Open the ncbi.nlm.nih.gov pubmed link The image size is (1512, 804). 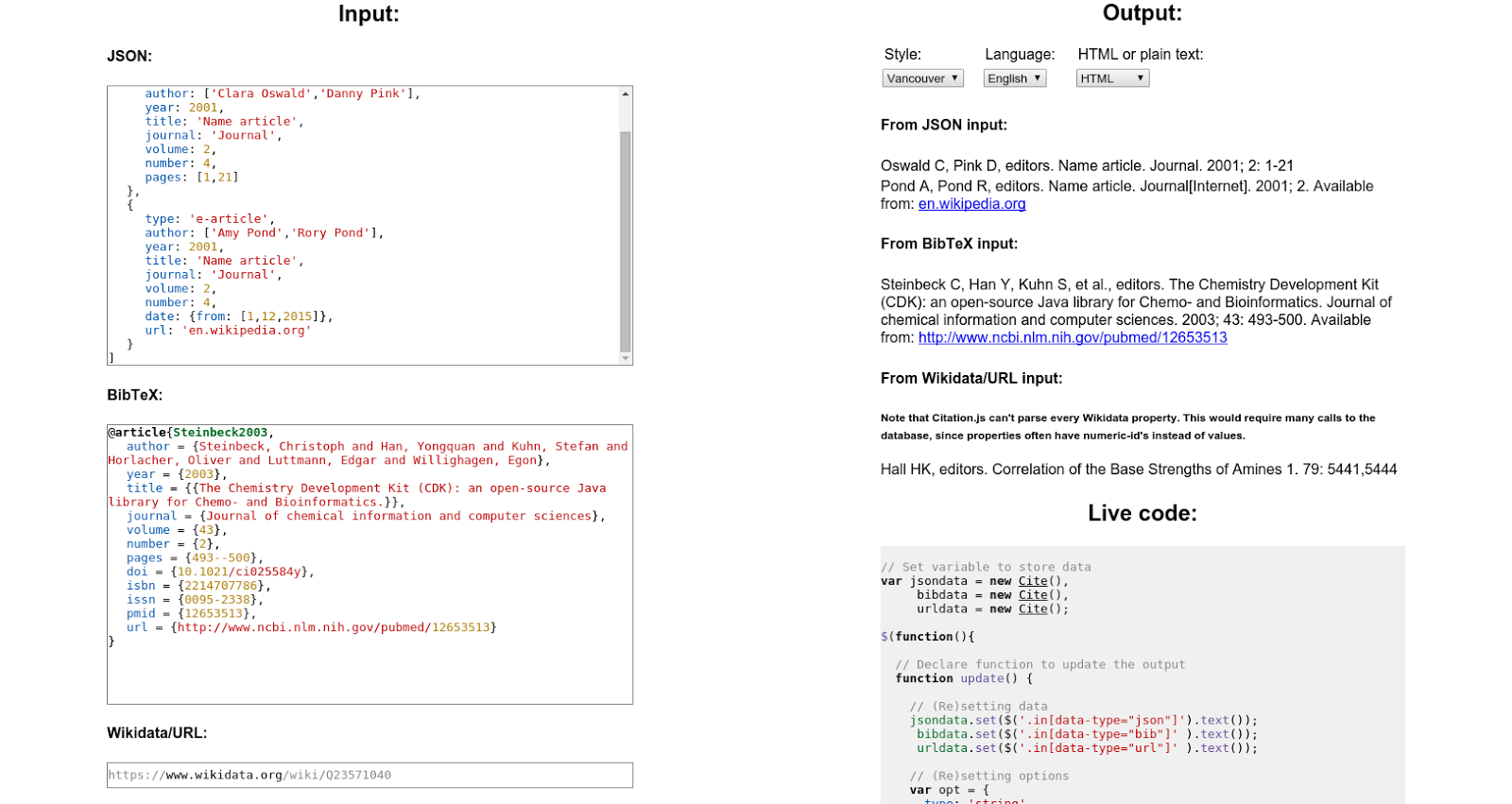1073,337
